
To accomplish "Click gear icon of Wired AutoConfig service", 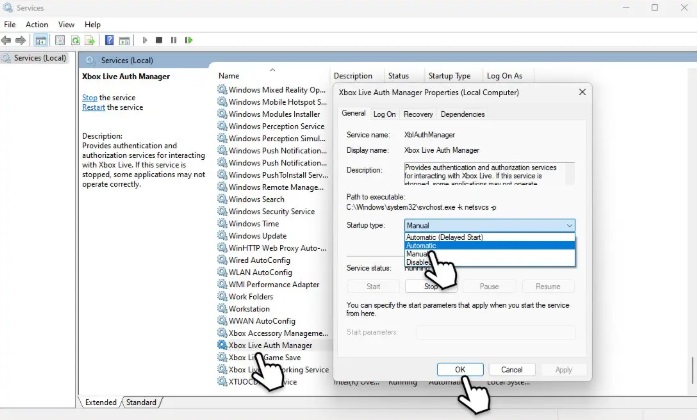I will (222, 260).
